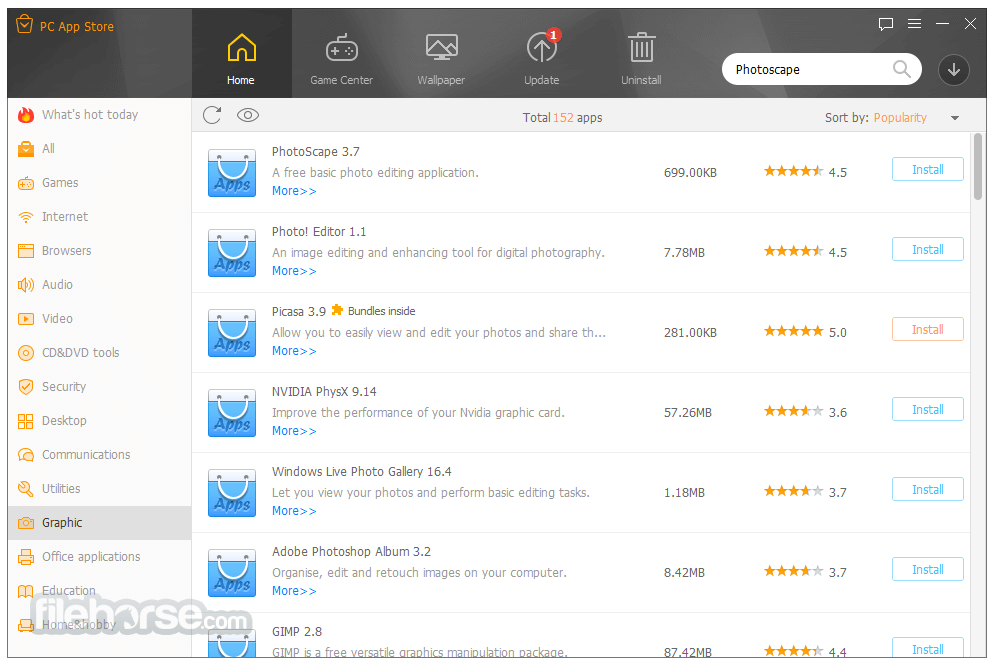Open the feedback chat bubble icon

tap(885, 24)
